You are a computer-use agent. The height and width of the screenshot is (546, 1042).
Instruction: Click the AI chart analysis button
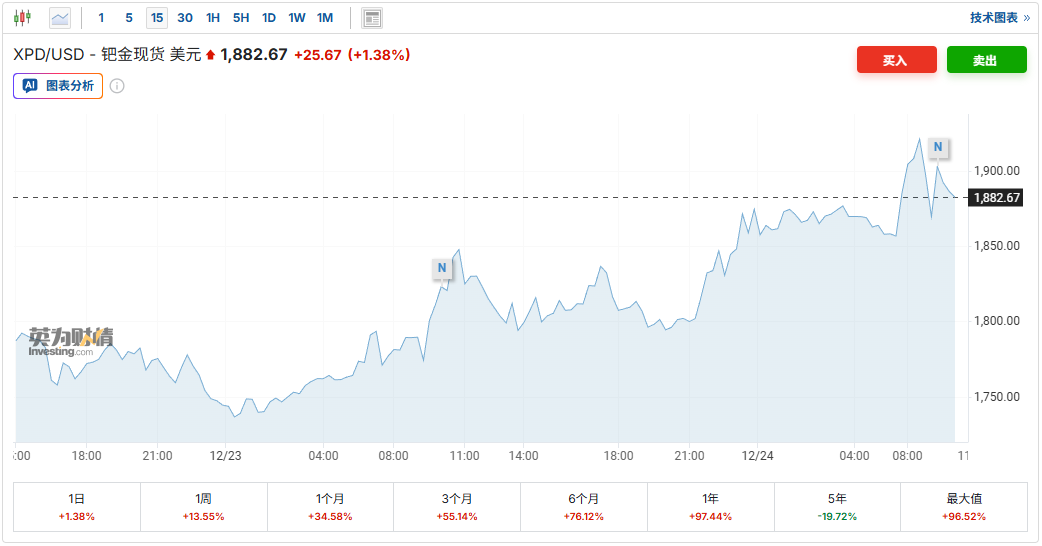click(58, 86)
